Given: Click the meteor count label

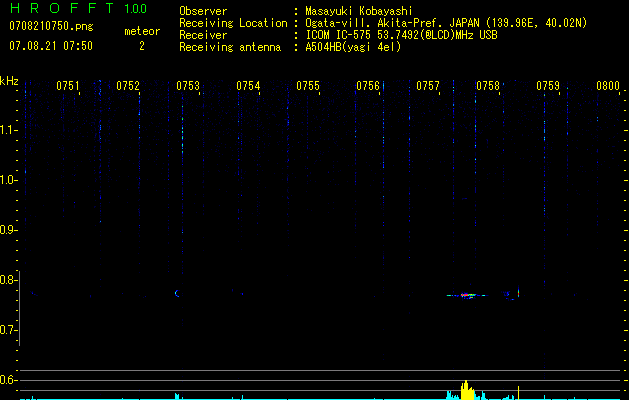Looking at the screenshot, I should [142, 31].
